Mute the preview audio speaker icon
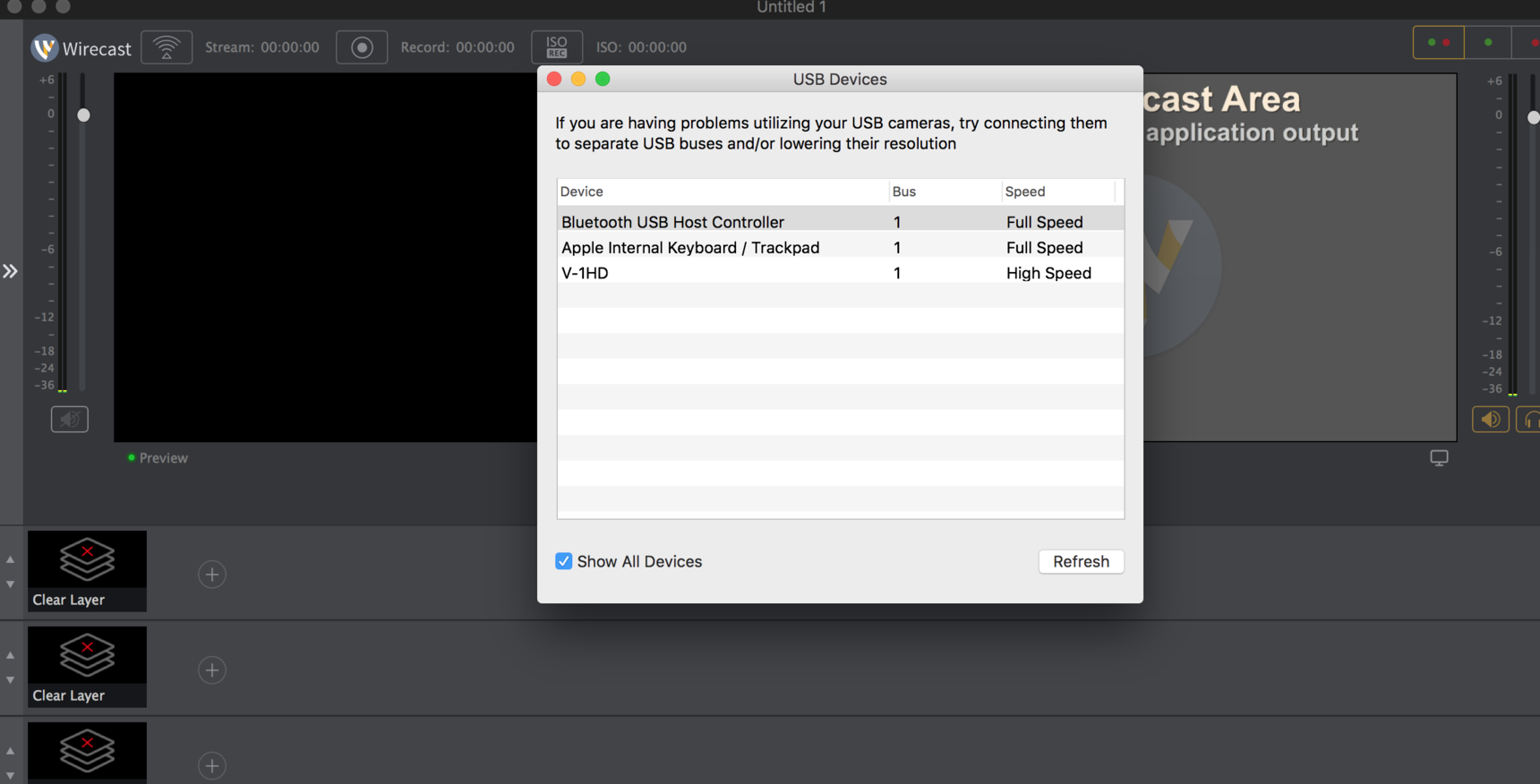1540x784 pixels. [x=70, y=419]
